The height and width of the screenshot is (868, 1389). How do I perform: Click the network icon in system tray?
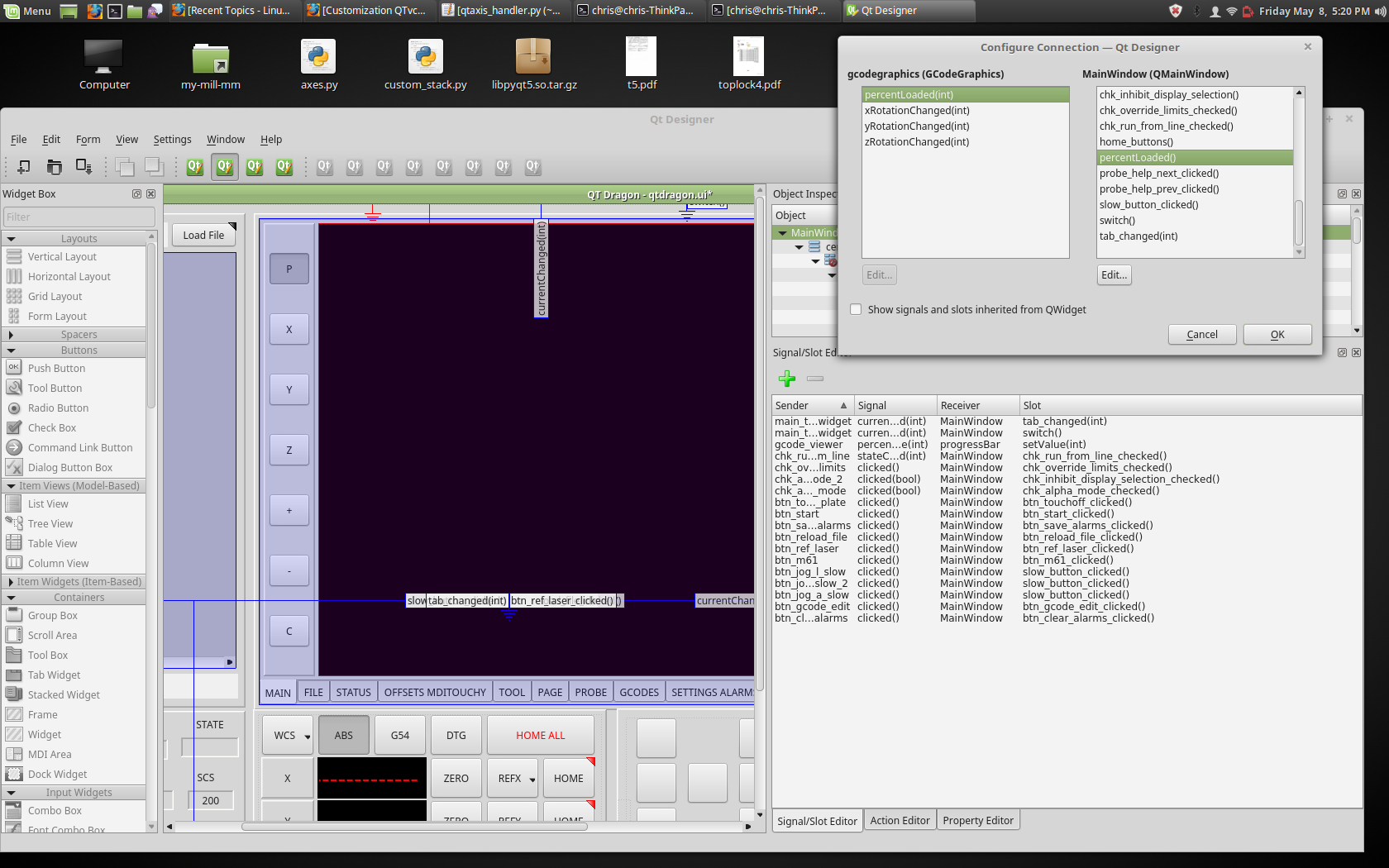coord(1232,11)
